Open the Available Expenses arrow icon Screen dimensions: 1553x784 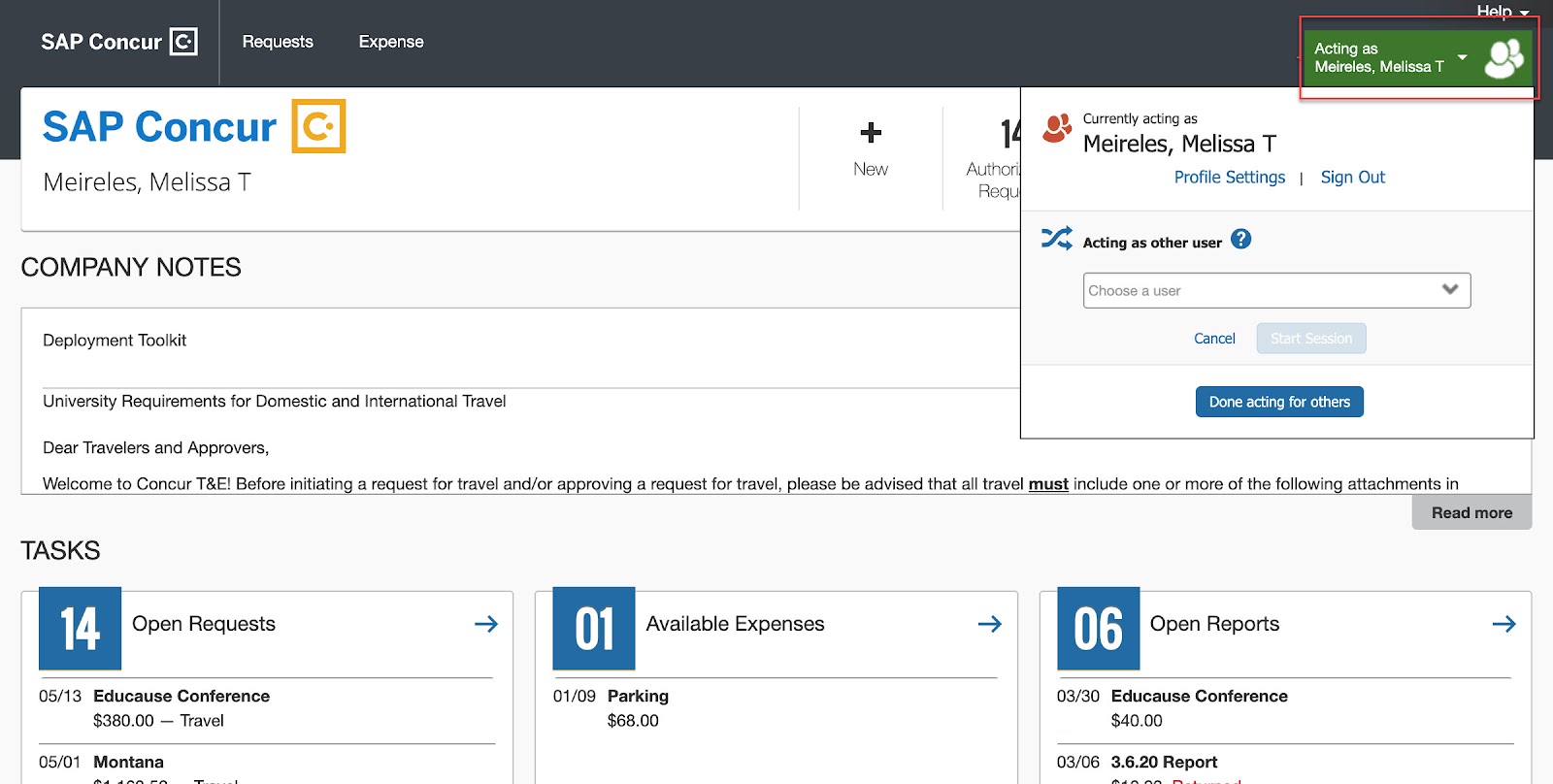[x=989, y=624]
